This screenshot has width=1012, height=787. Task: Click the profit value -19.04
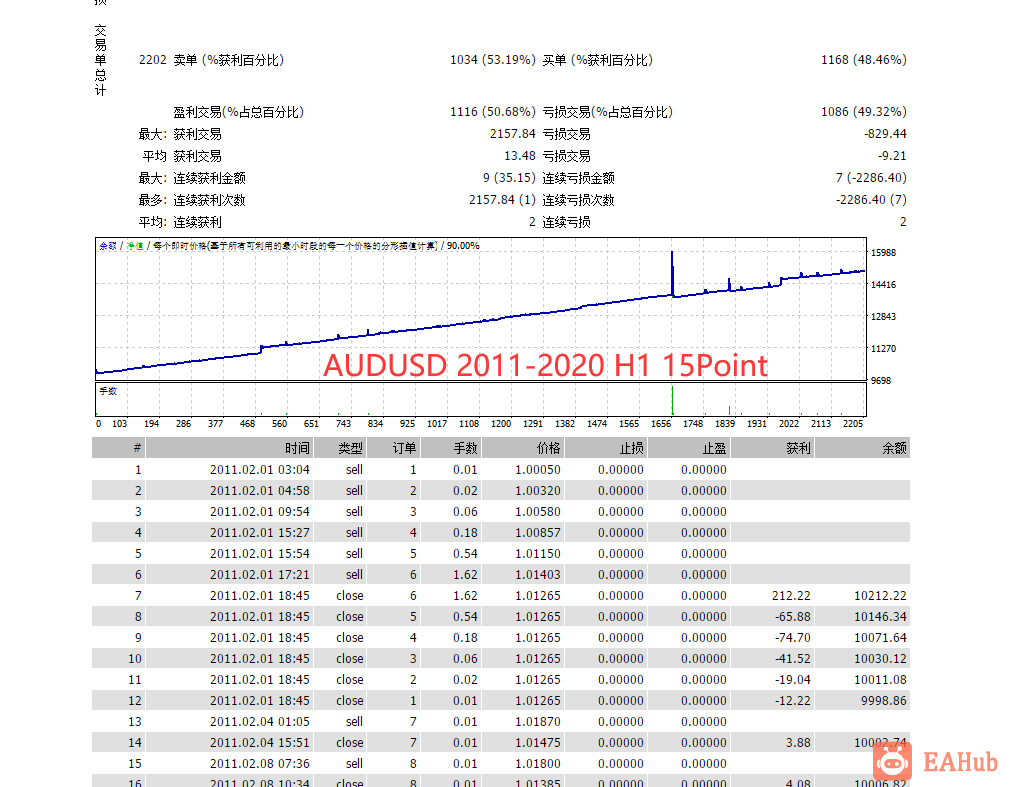[793, 679]
